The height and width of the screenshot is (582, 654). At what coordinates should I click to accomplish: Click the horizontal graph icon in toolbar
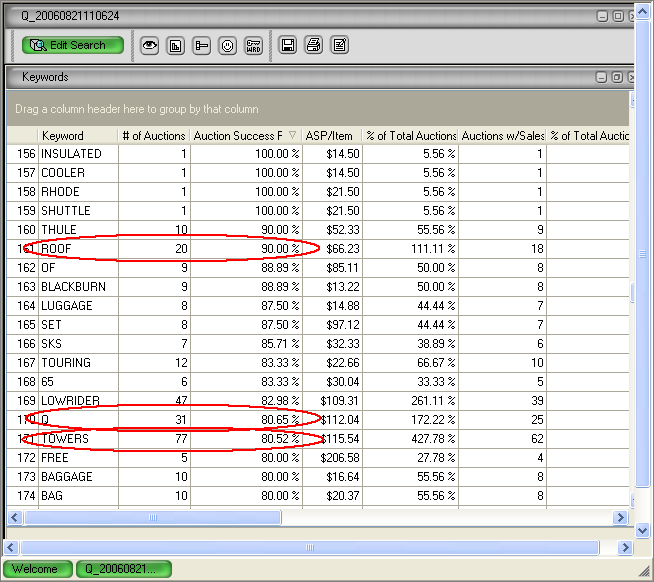pos(202,45)
